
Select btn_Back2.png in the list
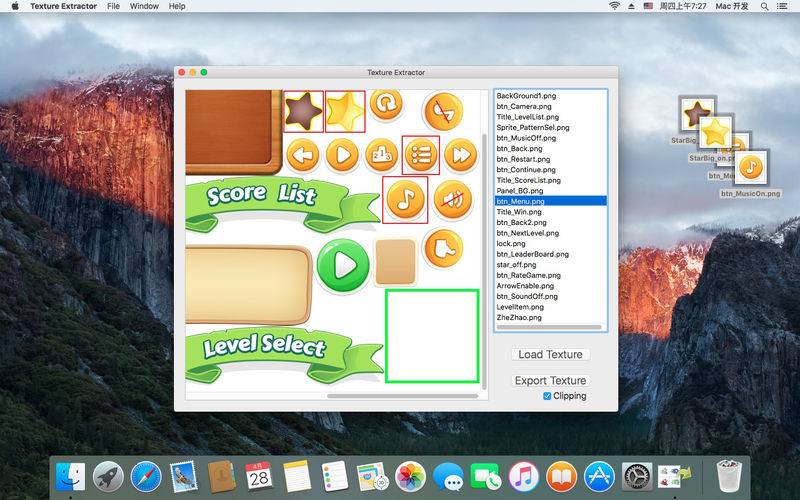(551, 222)
